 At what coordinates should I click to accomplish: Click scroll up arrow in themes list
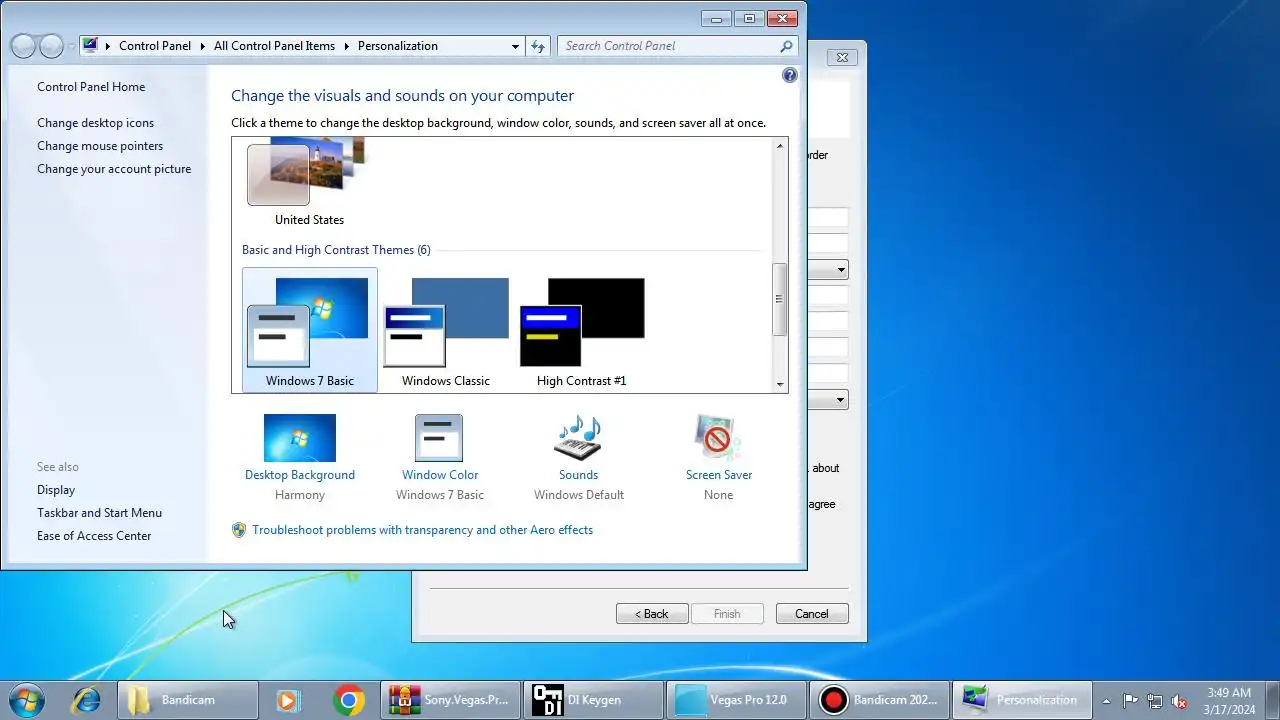tap(780, 146)
